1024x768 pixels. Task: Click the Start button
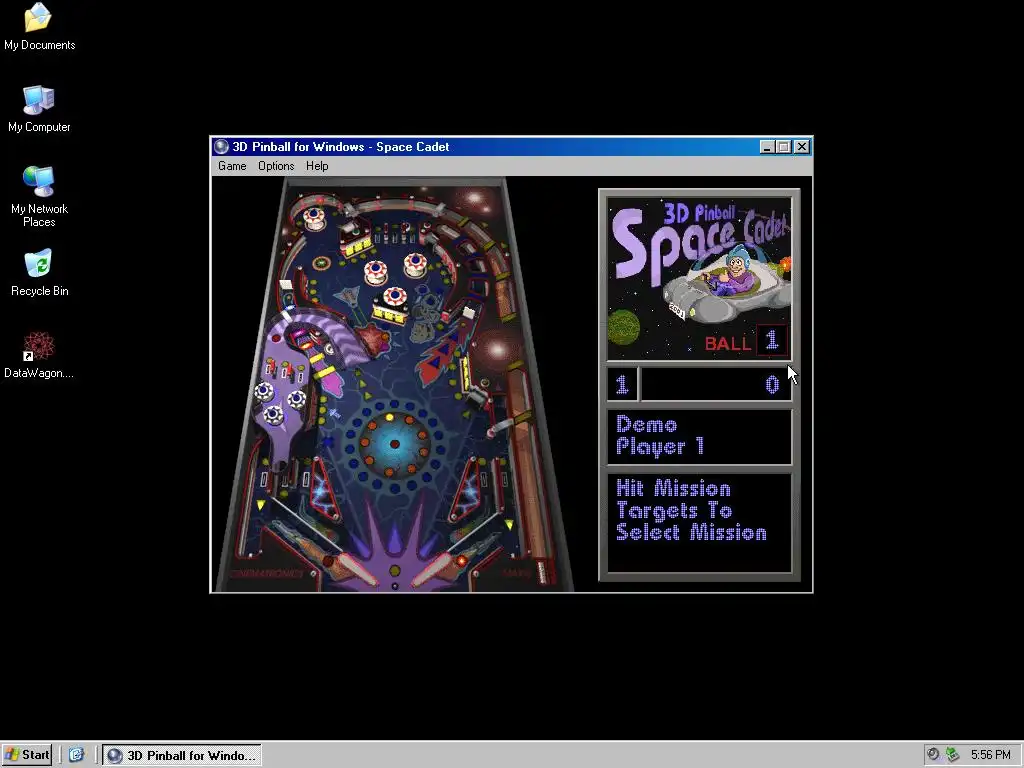[x=27, y=755]
